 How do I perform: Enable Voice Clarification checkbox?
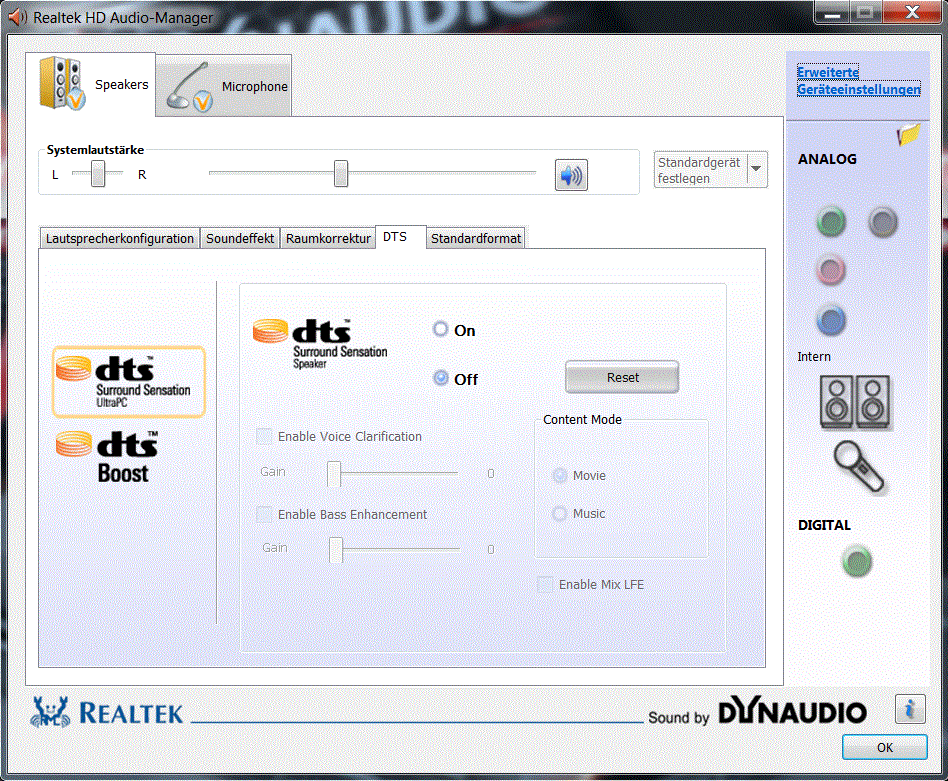[265, 436]
